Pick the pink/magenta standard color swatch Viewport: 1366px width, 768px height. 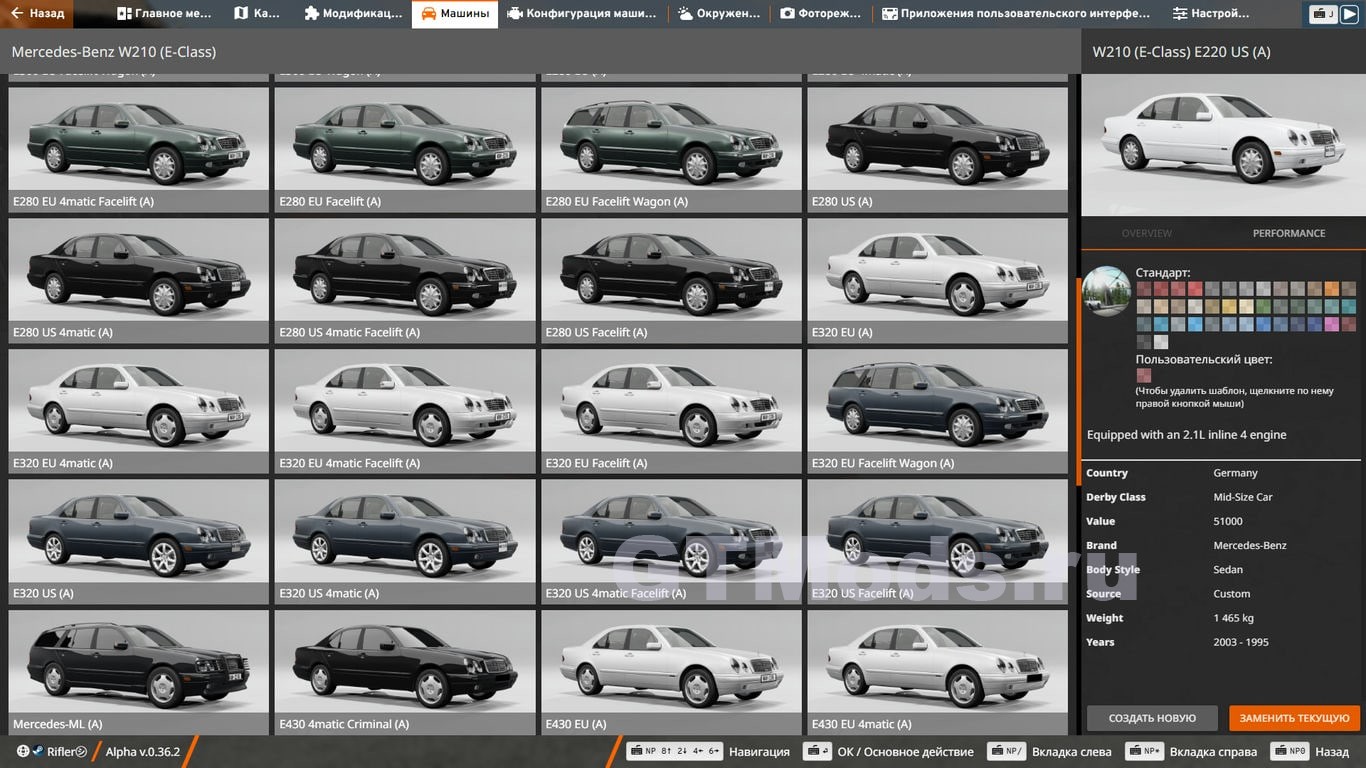tap(1332, 324)
